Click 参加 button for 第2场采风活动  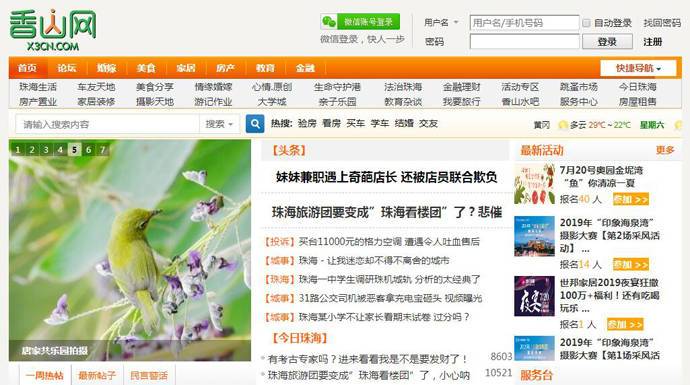631,265
